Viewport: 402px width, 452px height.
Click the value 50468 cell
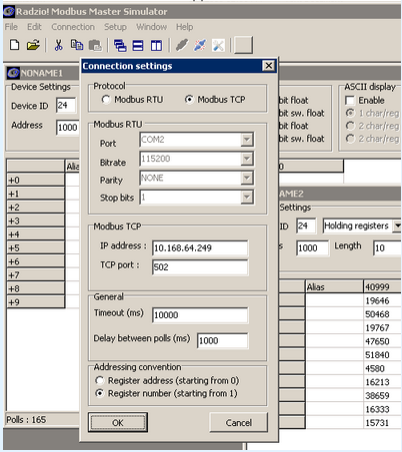(x=382, y=314)
